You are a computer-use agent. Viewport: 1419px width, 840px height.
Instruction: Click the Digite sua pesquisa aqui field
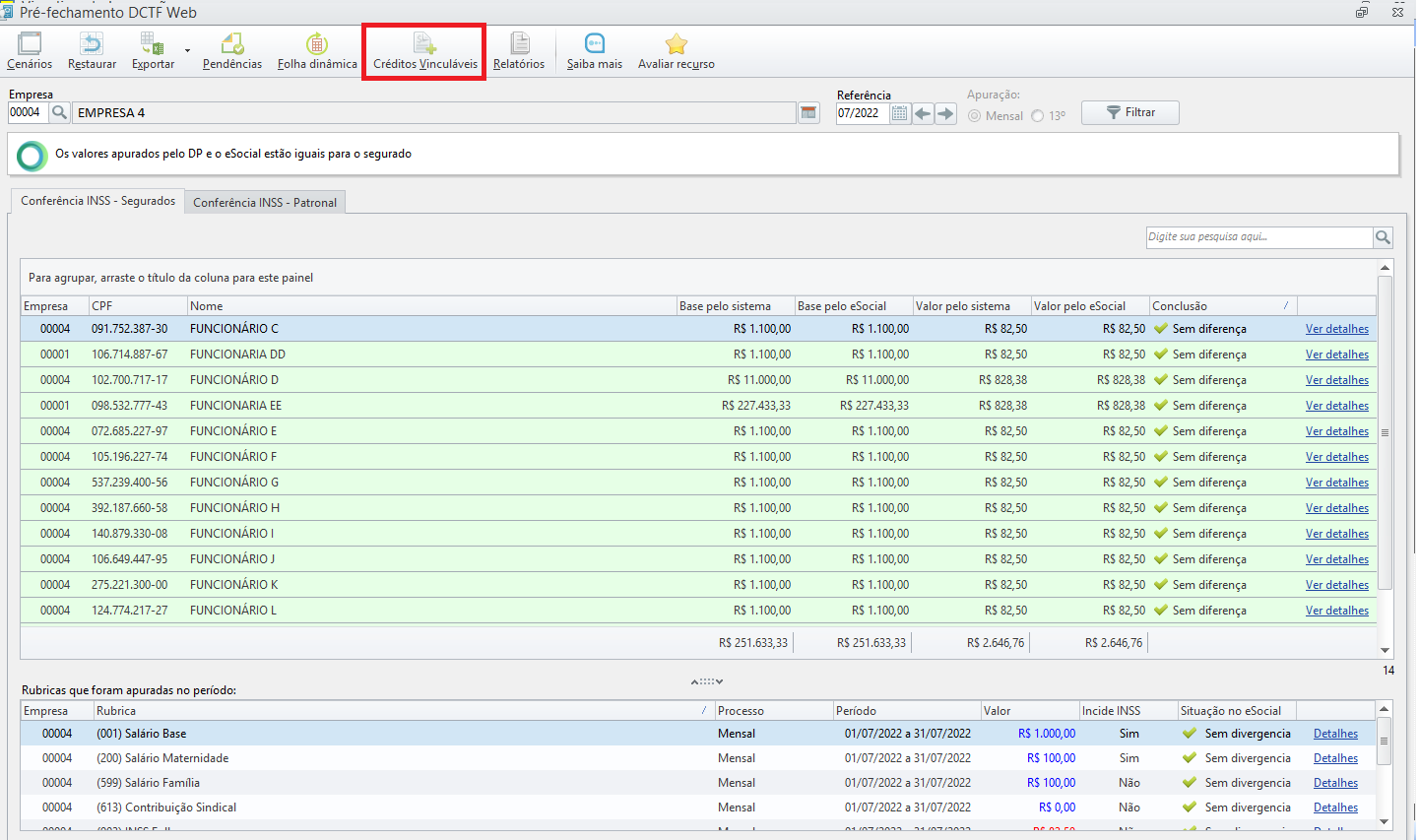click(x=1259, y=236)
